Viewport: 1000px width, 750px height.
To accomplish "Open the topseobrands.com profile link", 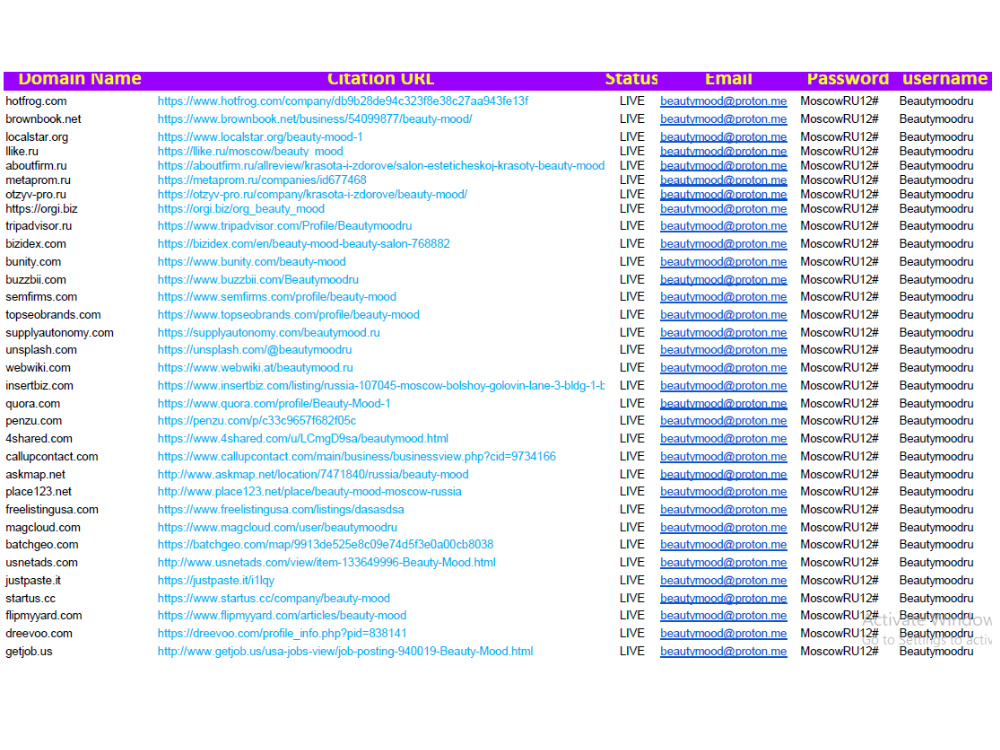I will point(288,314).
